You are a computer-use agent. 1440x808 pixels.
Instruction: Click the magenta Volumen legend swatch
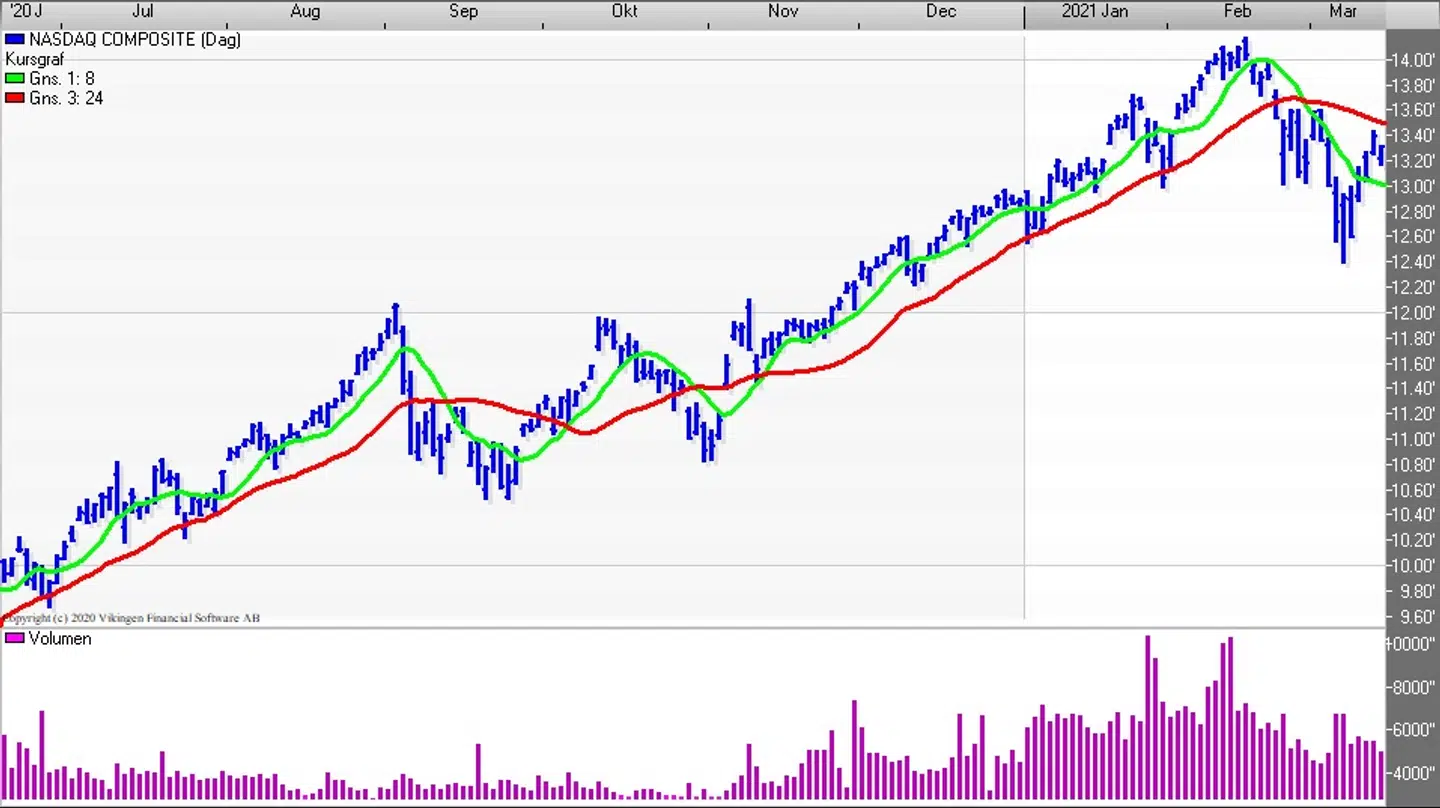coord(15,638)
